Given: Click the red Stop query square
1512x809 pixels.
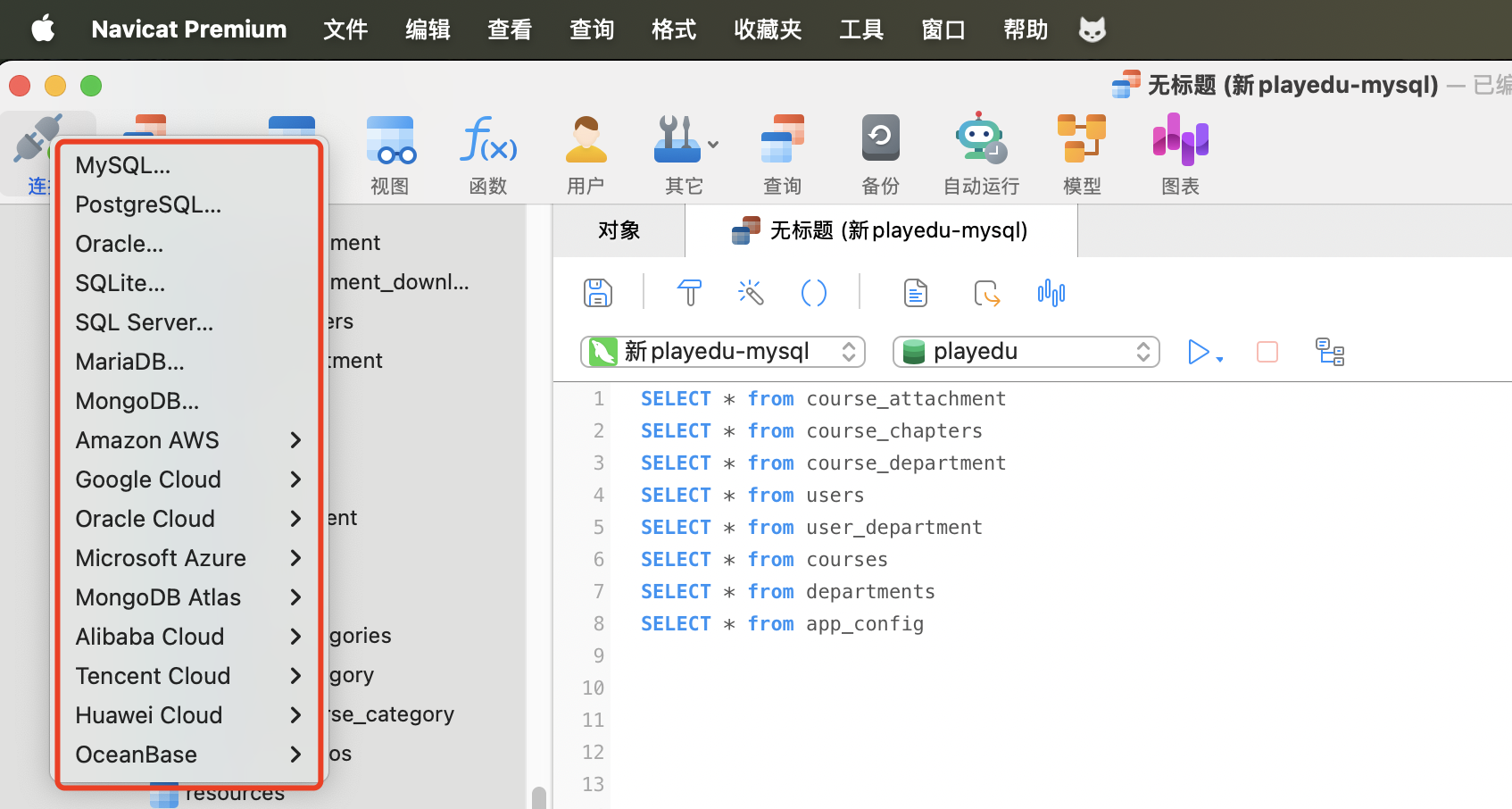Looking at the screenshot, I should 1267,352.
